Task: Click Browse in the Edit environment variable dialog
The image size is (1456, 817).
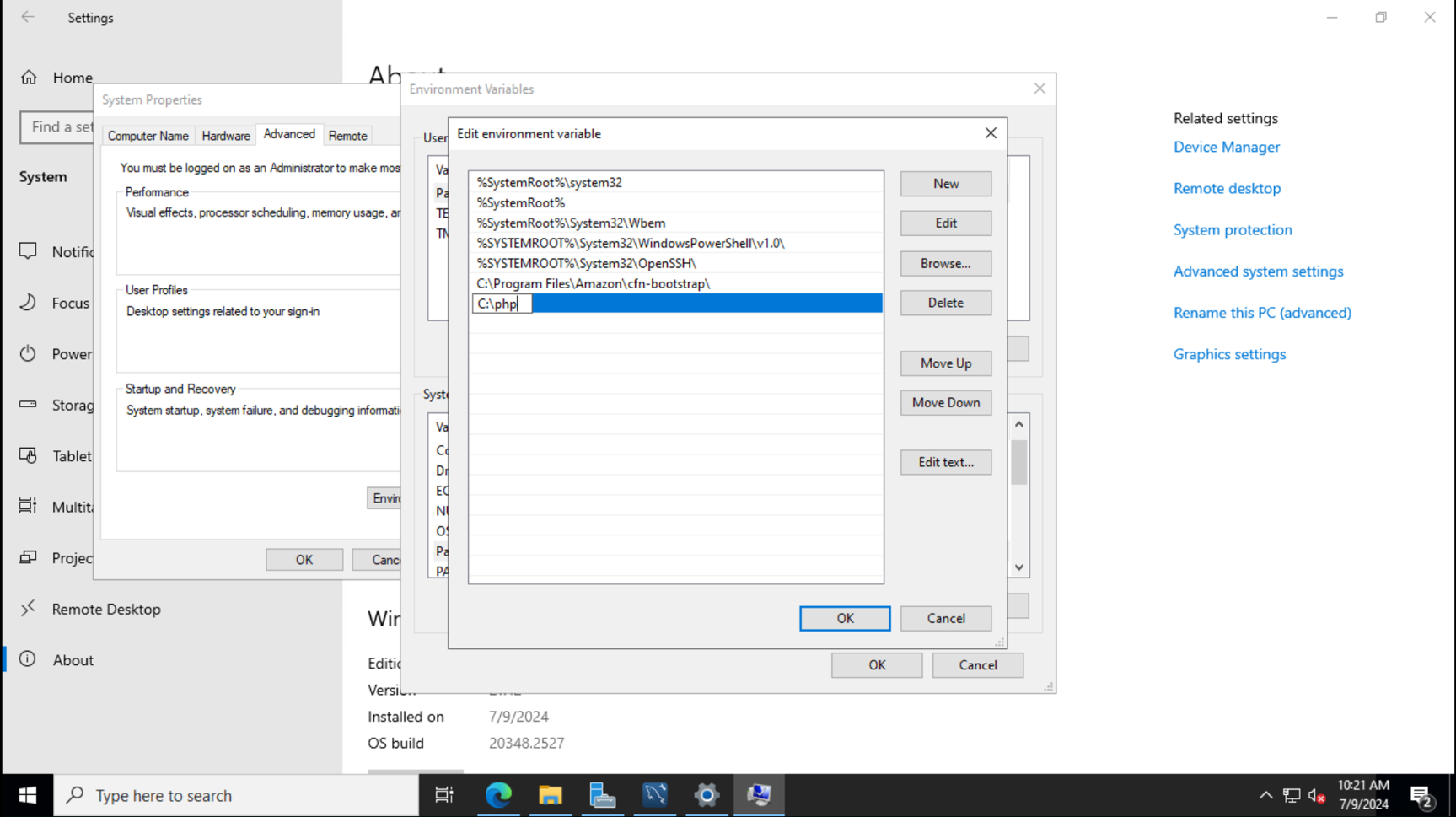Action: point(945,263)
